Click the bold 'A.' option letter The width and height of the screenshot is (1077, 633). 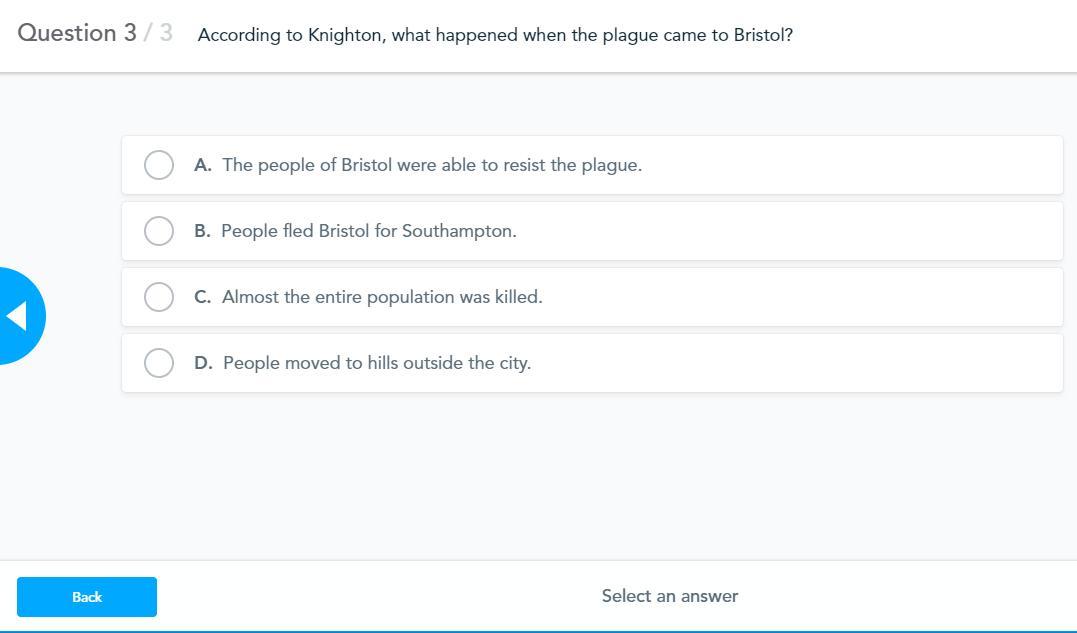point(203,165)
